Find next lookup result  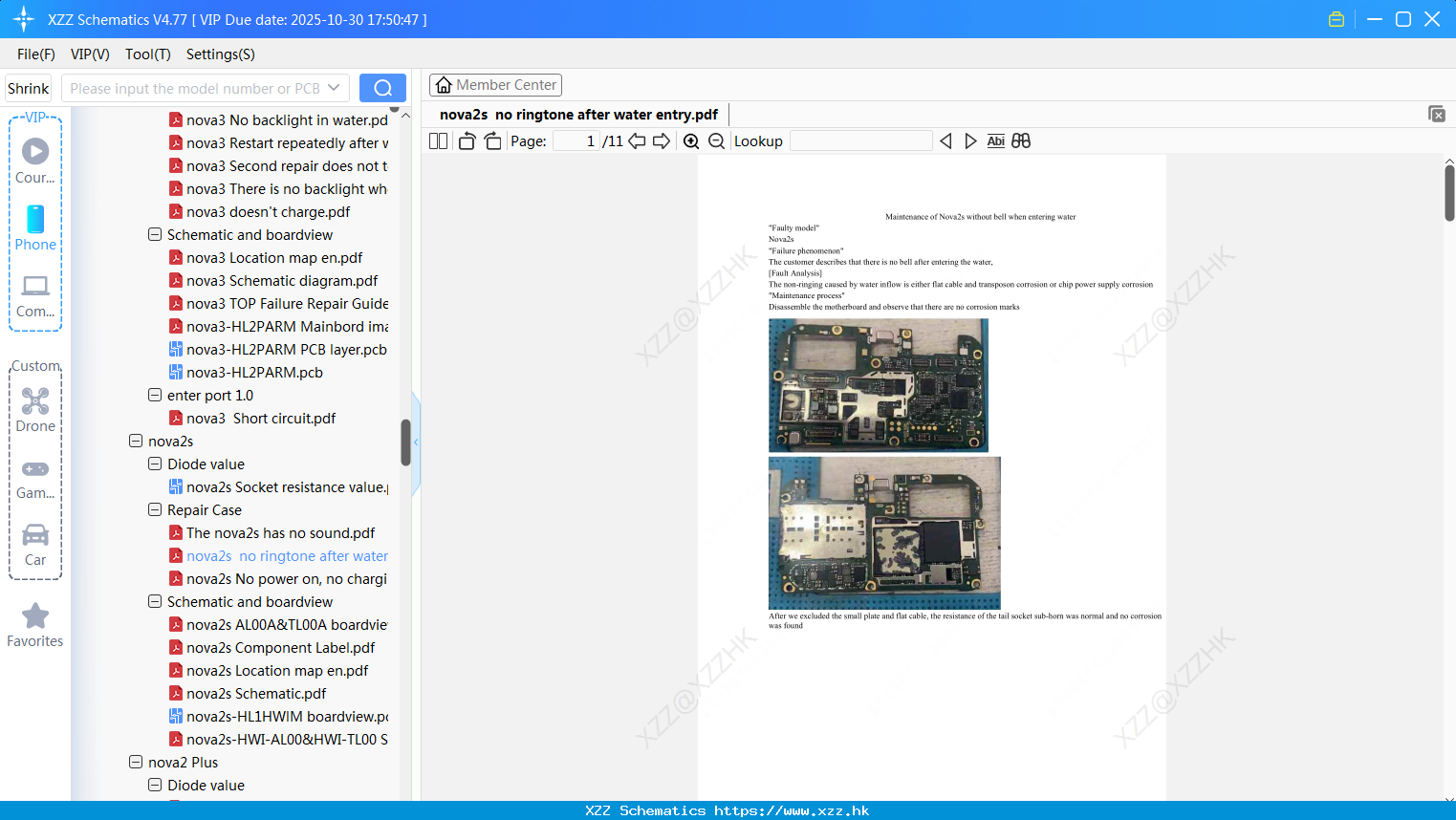(970, 140)
